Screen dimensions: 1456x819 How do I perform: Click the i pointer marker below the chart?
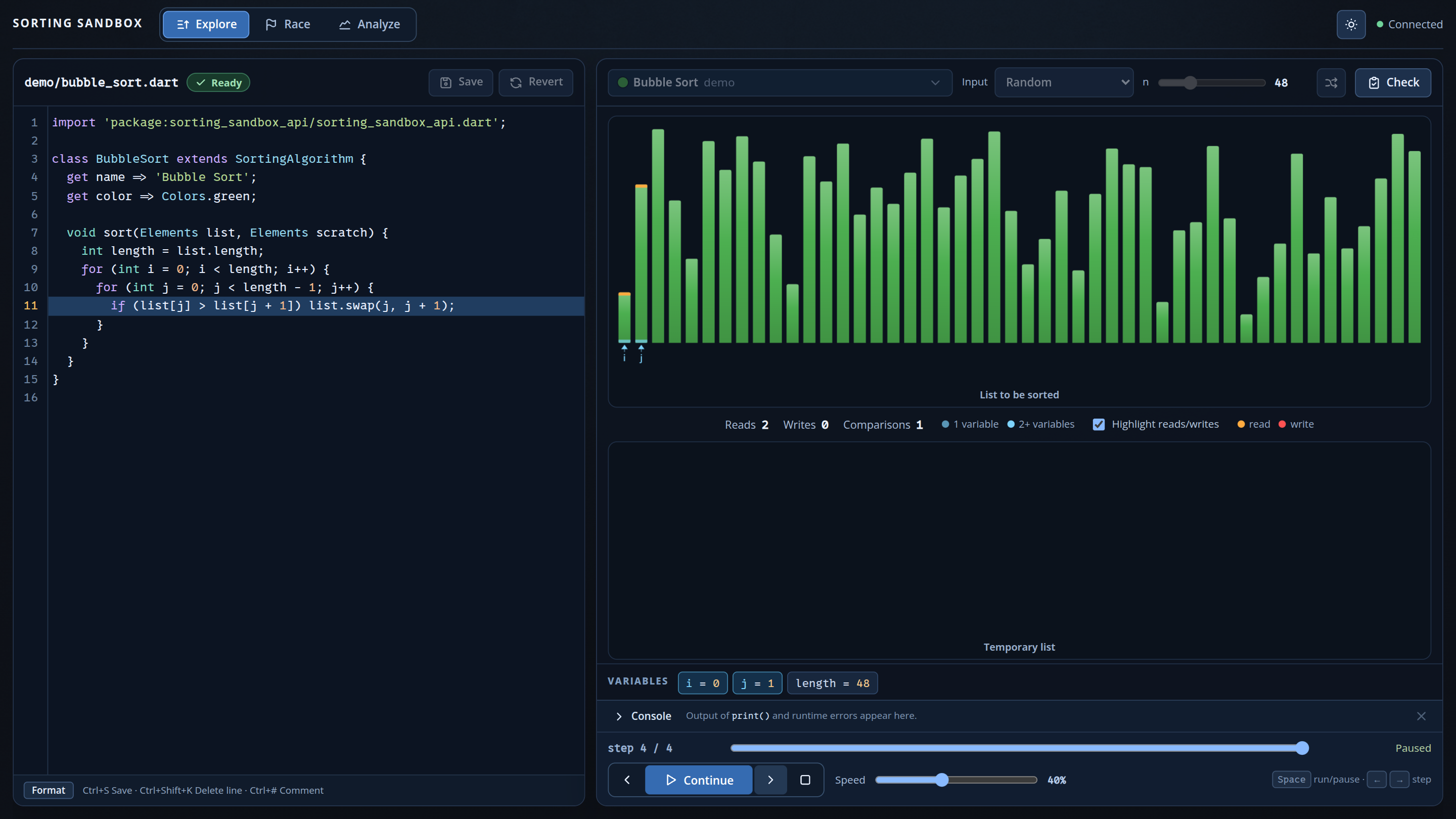[624, 353]
